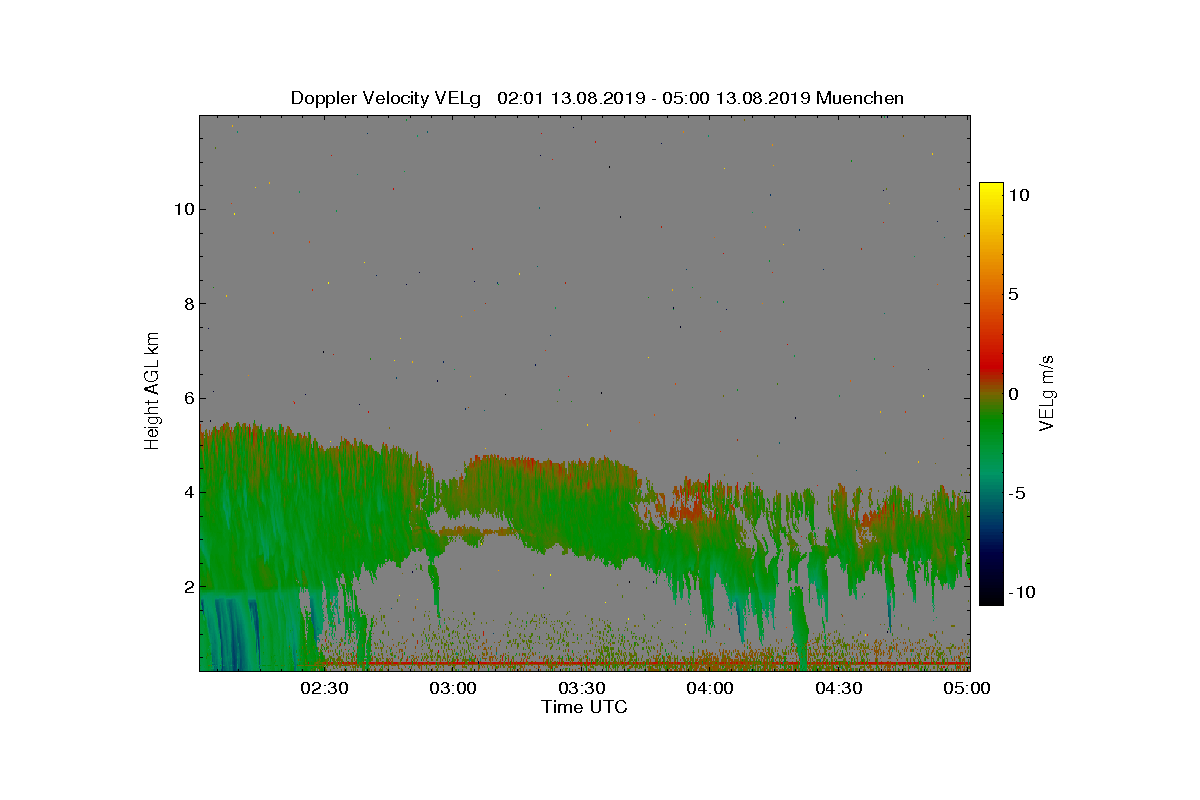The image size is (1200, 800).
Task: Click the 6 km height tick label
Action: point(187,398)
